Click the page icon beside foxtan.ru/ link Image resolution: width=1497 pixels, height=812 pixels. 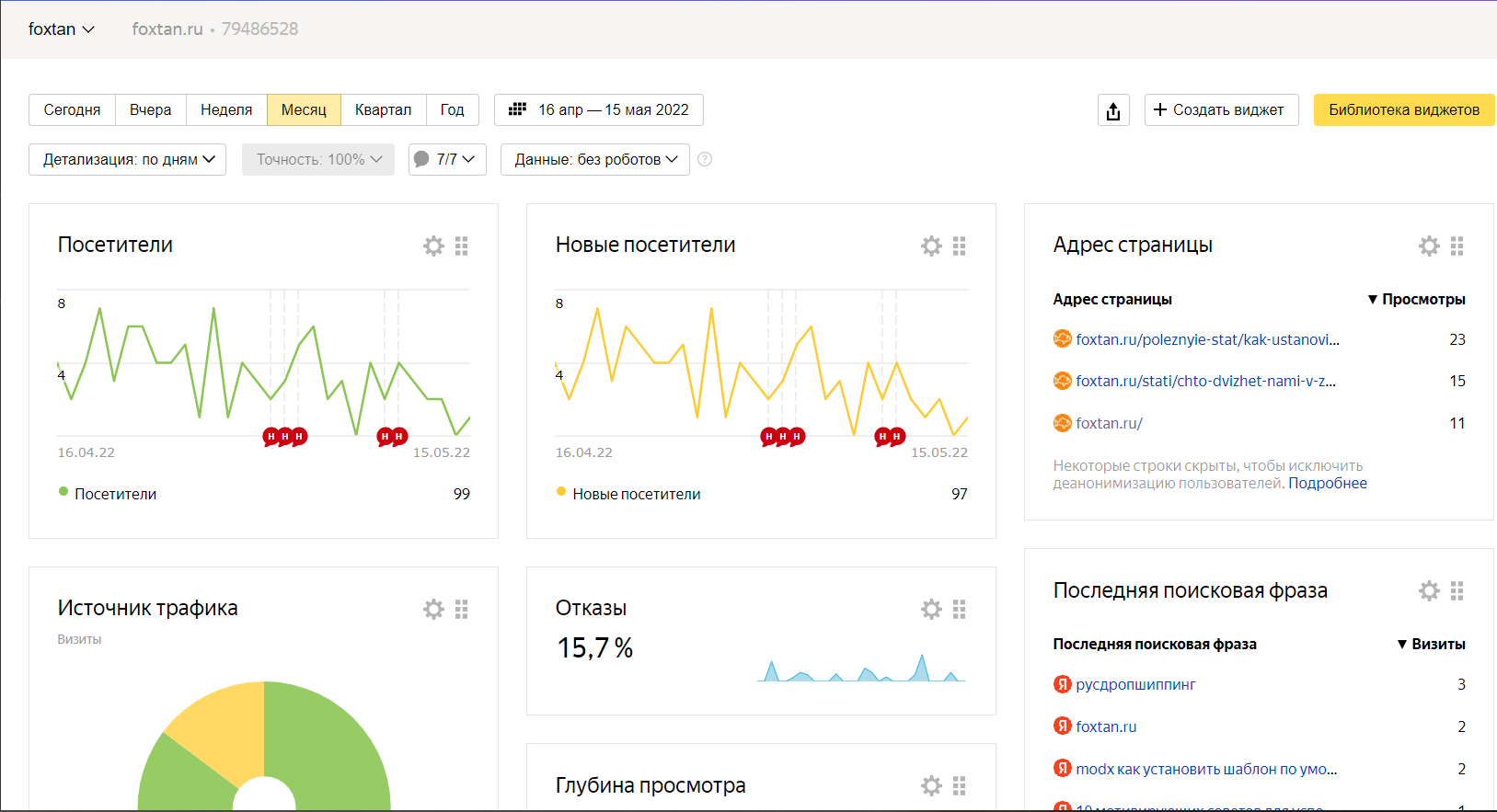(1063, 423)
